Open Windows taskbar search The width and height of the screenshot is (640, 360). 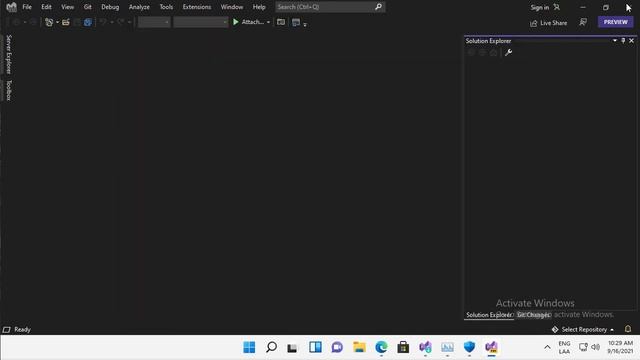pos(271,347)
